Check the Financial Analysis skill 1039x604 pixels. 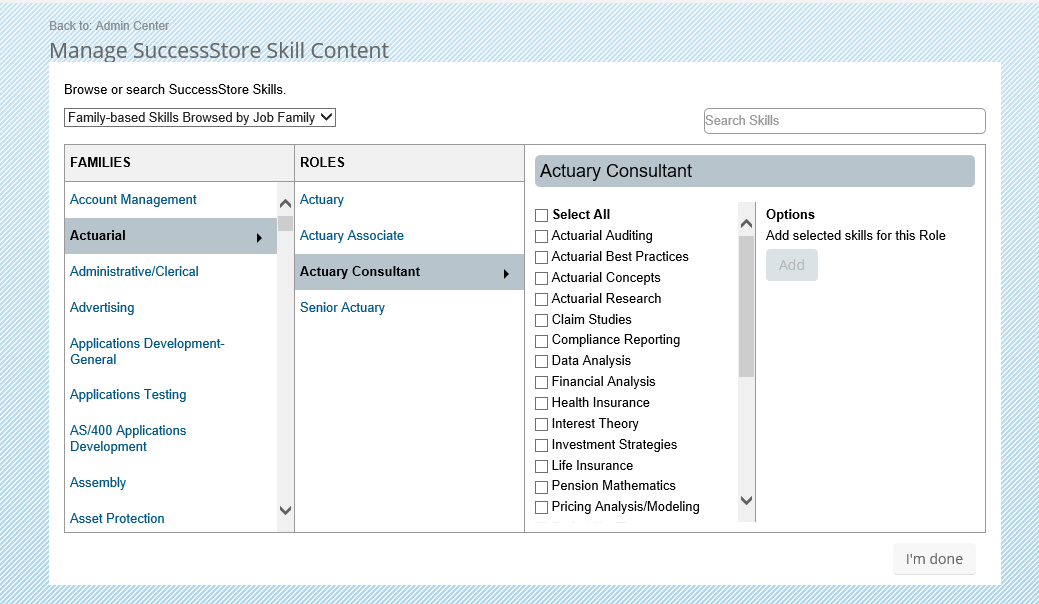(541, 382)
